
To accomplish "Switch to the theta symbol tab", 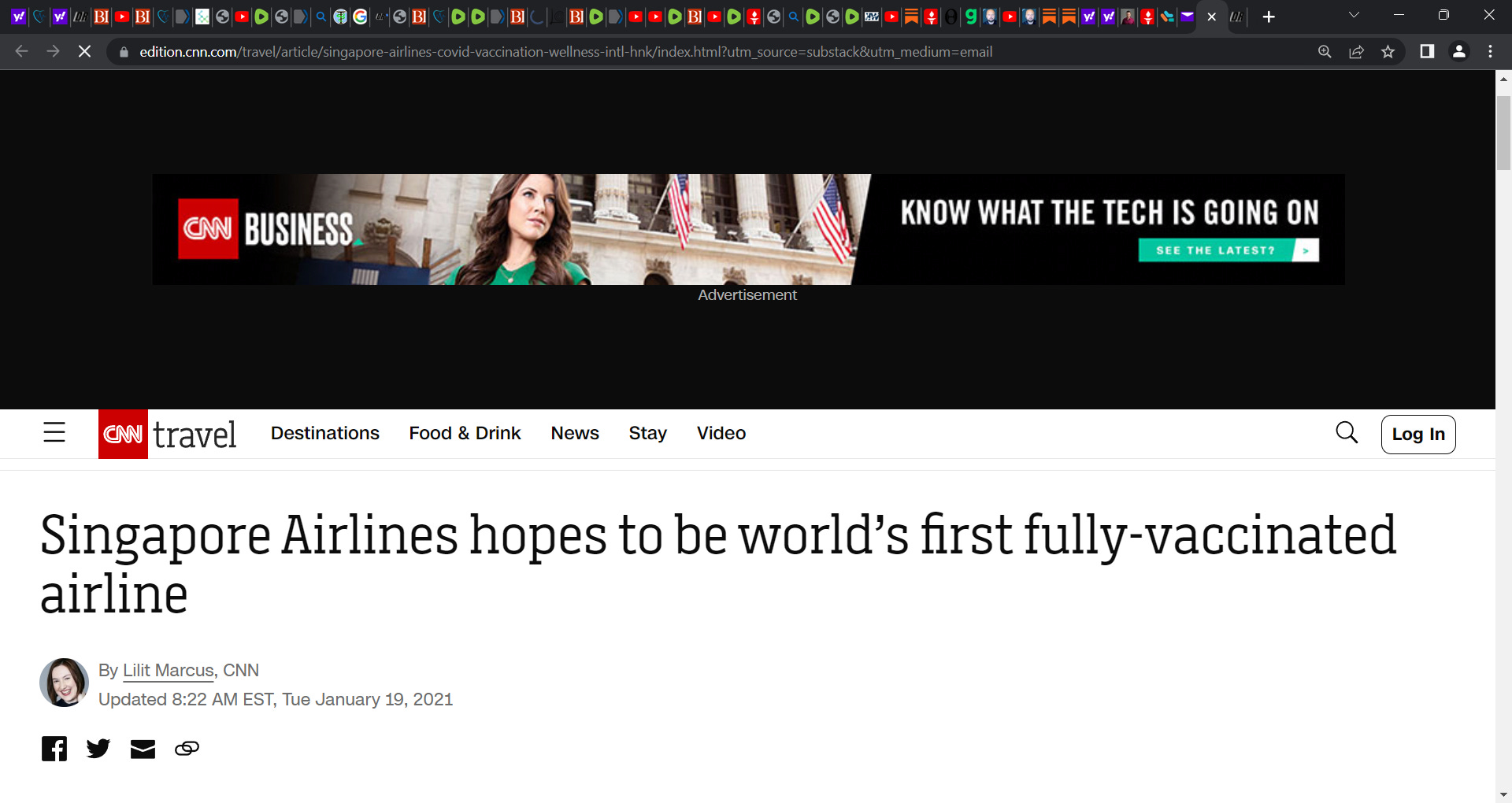I will coord(951,17).
